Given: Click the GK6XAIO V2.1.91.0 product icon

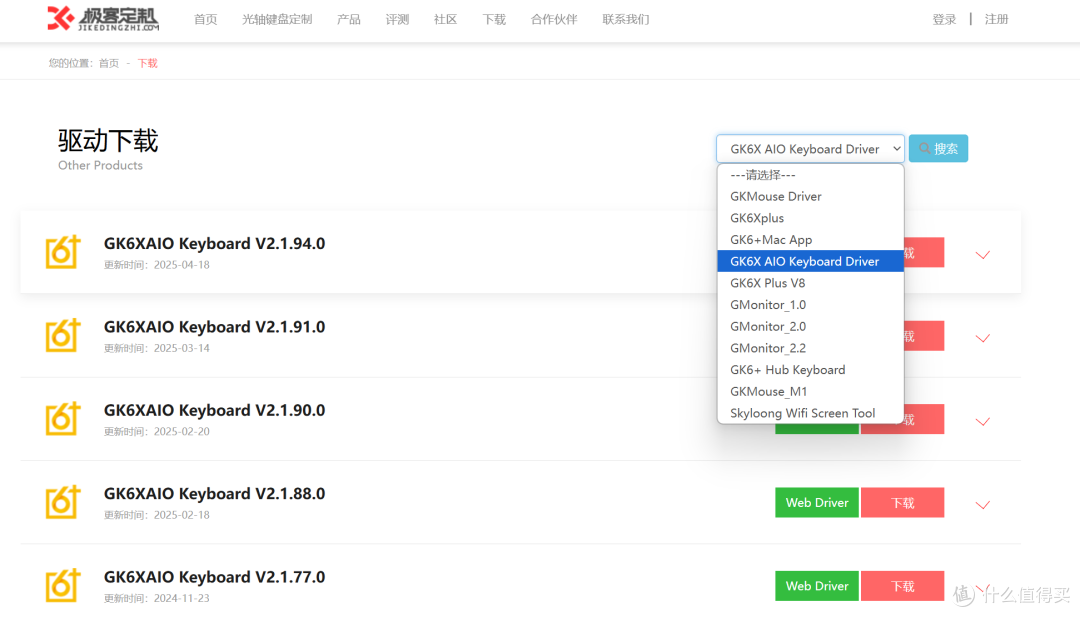Looking at the screenshot, I should (63, 335).
